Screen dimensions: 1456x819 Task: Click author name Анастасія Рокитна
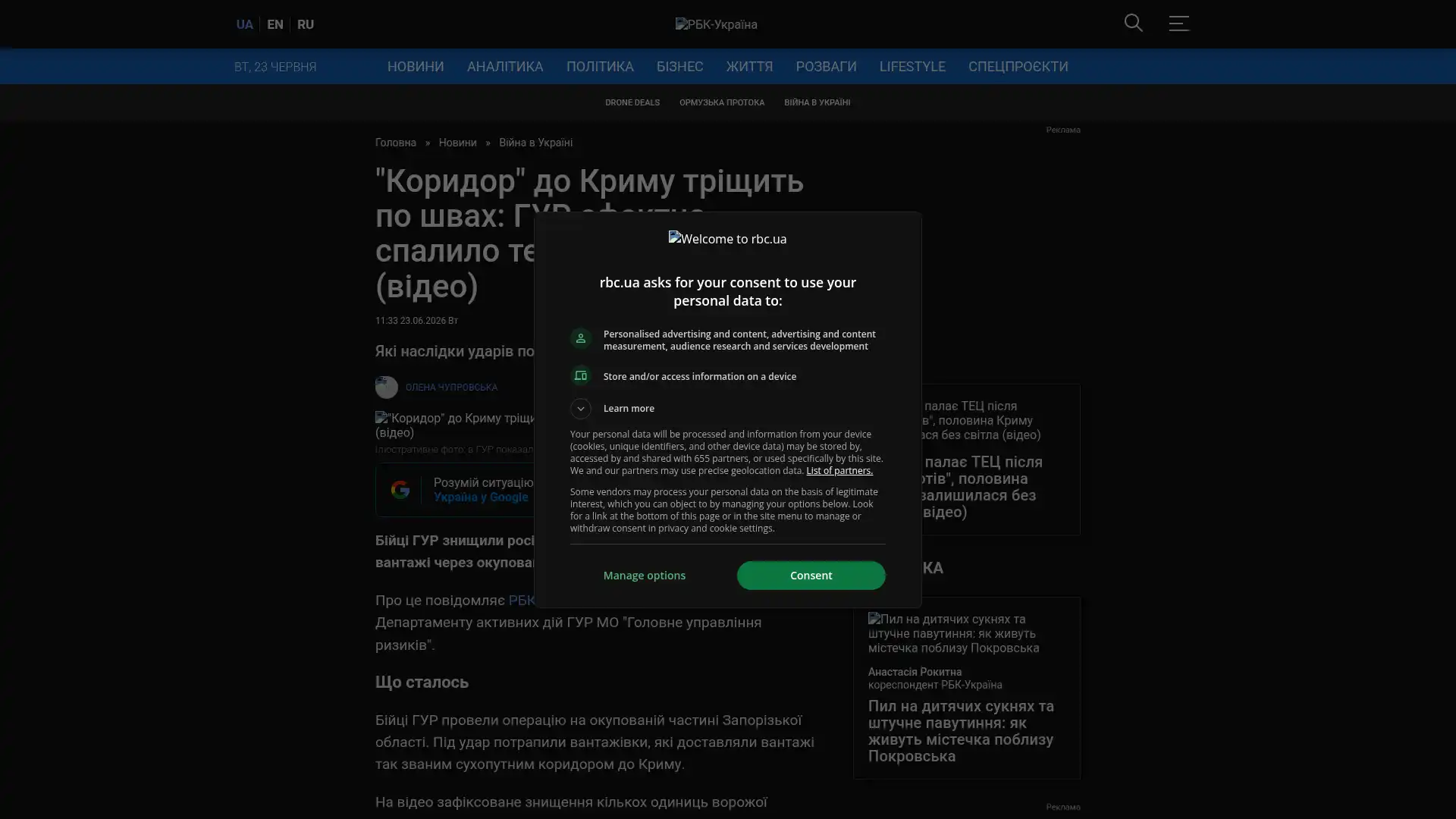tap(915, 672)
